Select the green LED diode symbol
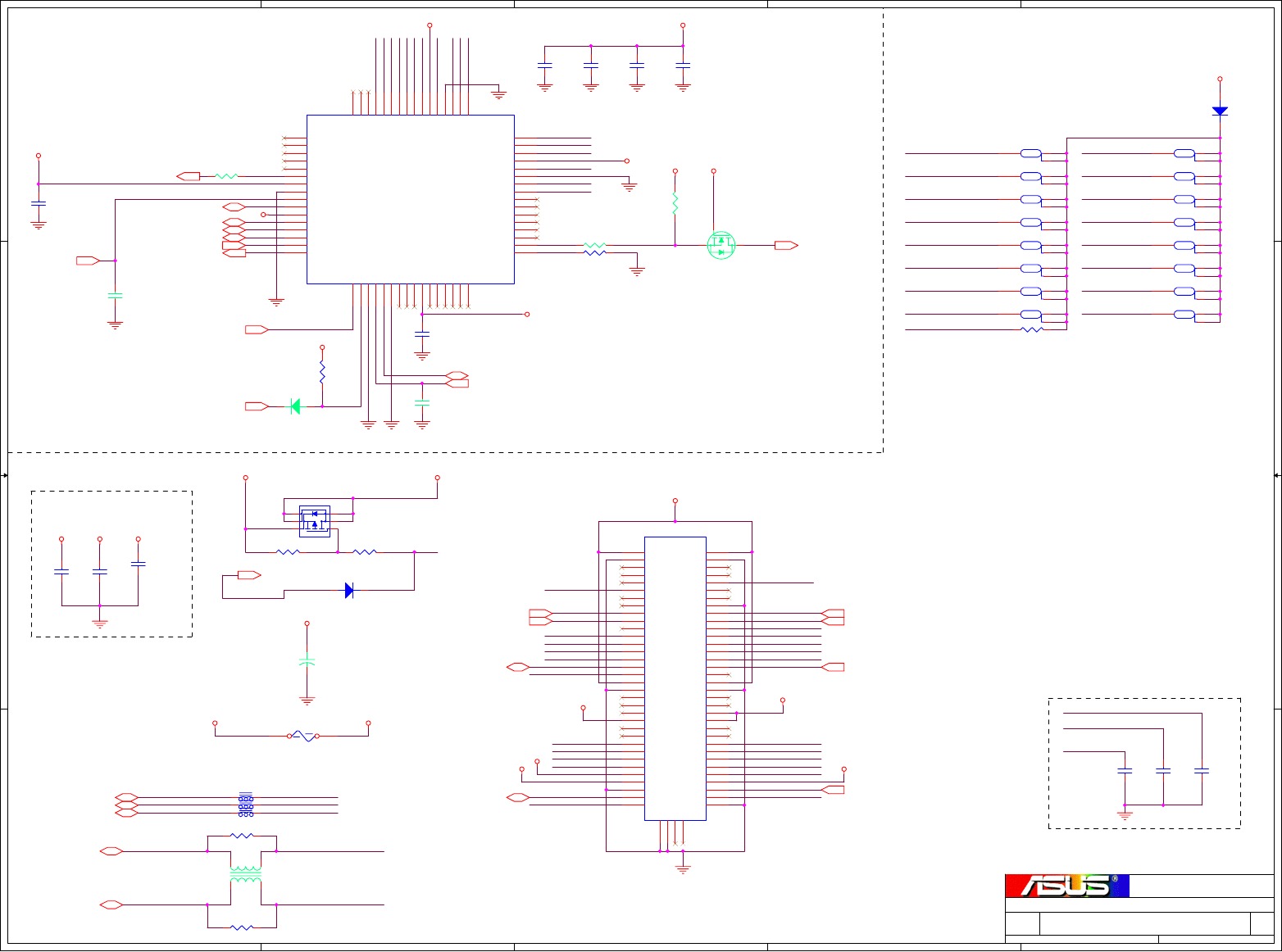The image size is (1282, 952). [x=296, y=406]
